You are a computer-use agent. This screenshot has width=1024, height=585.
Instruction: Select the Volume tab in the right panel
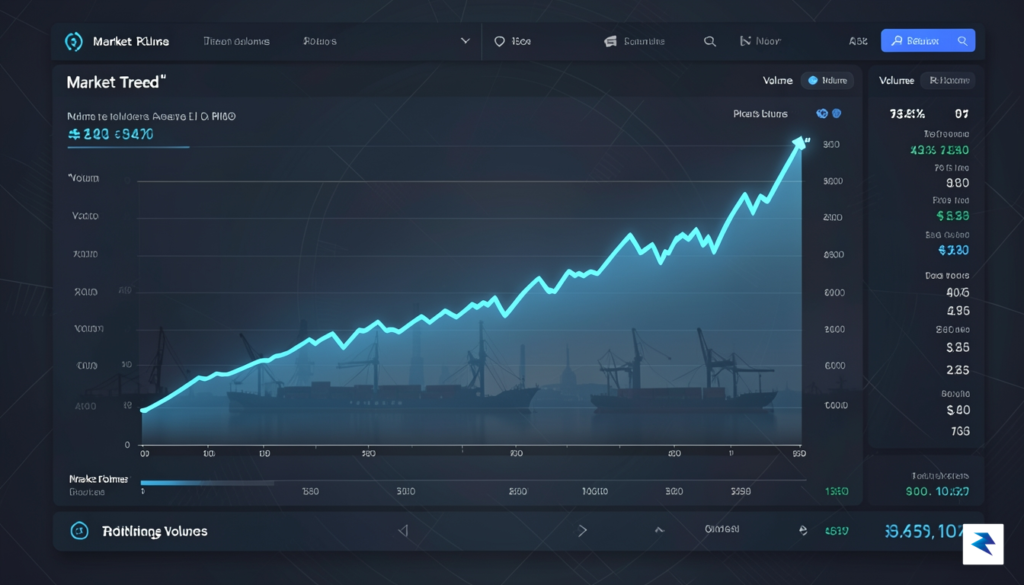[896, 80]
